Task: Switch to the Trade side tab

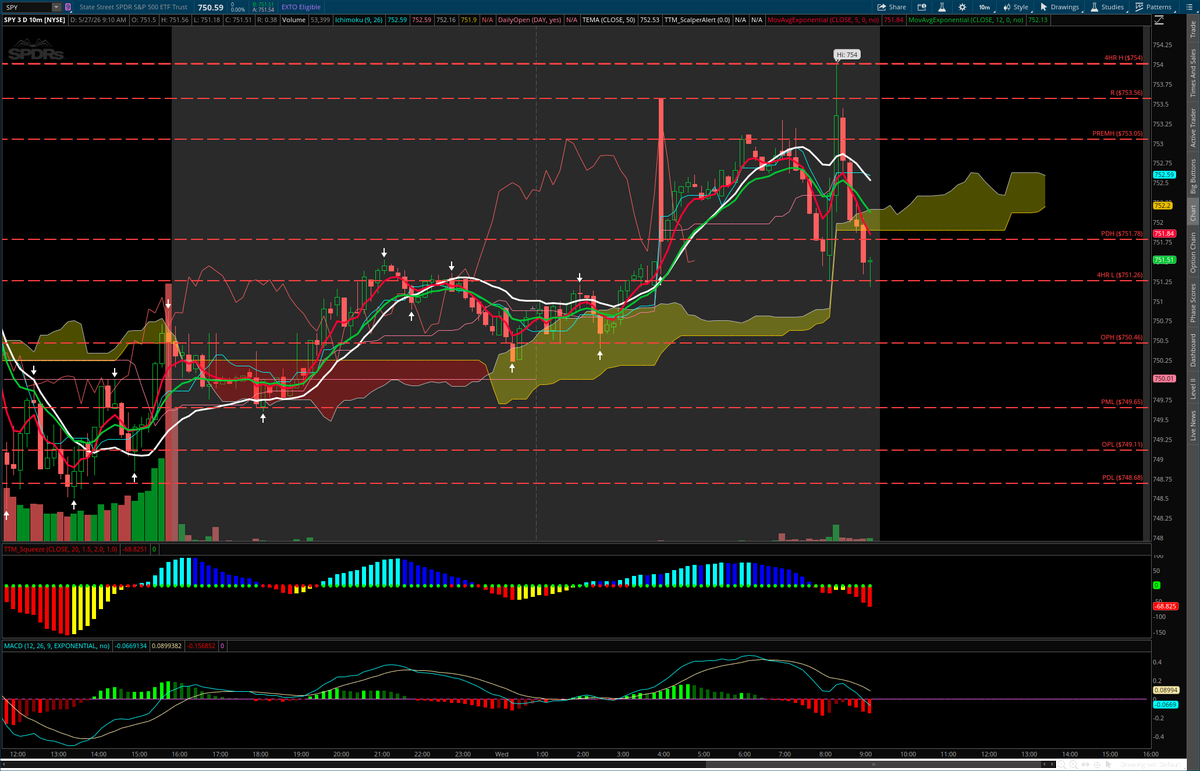Action: pyautogui.click(x=1191, y=29)
